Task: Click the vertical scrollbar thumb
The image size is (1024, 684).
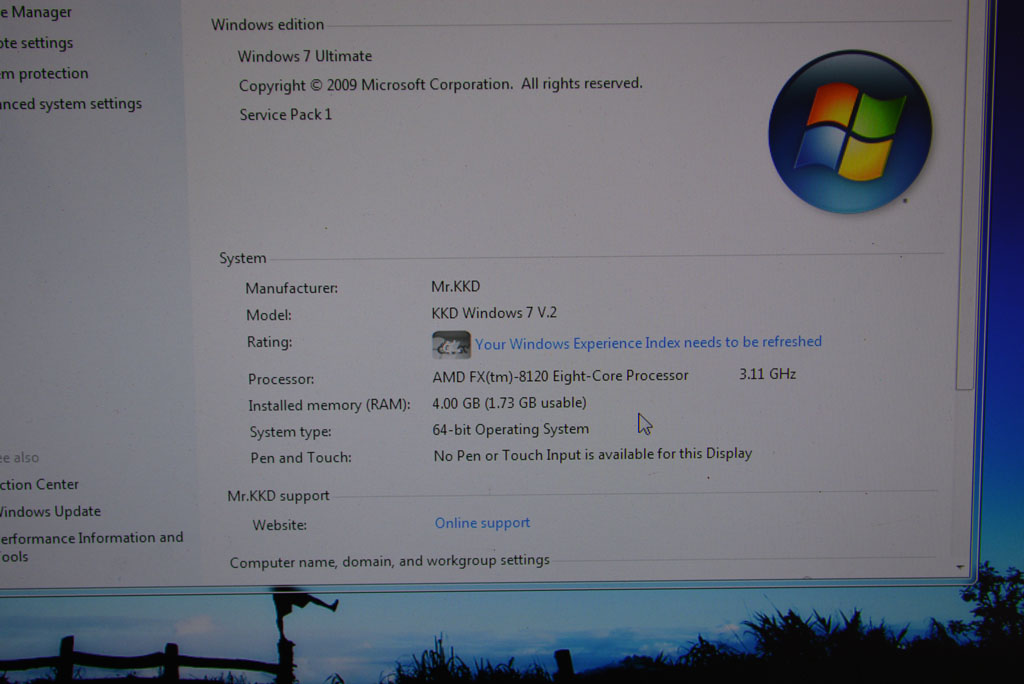Action: coord(964,196)
